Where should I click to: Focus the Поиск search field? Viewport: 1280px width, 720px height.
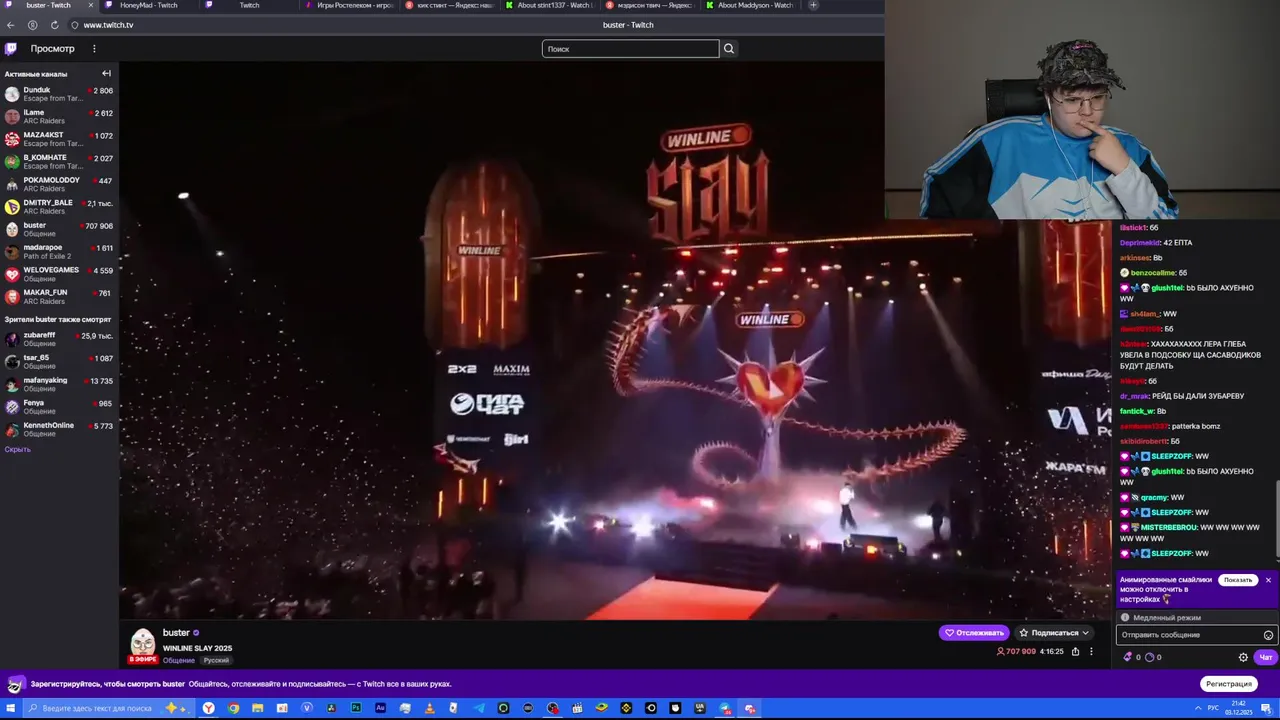(x=630, y=48)
